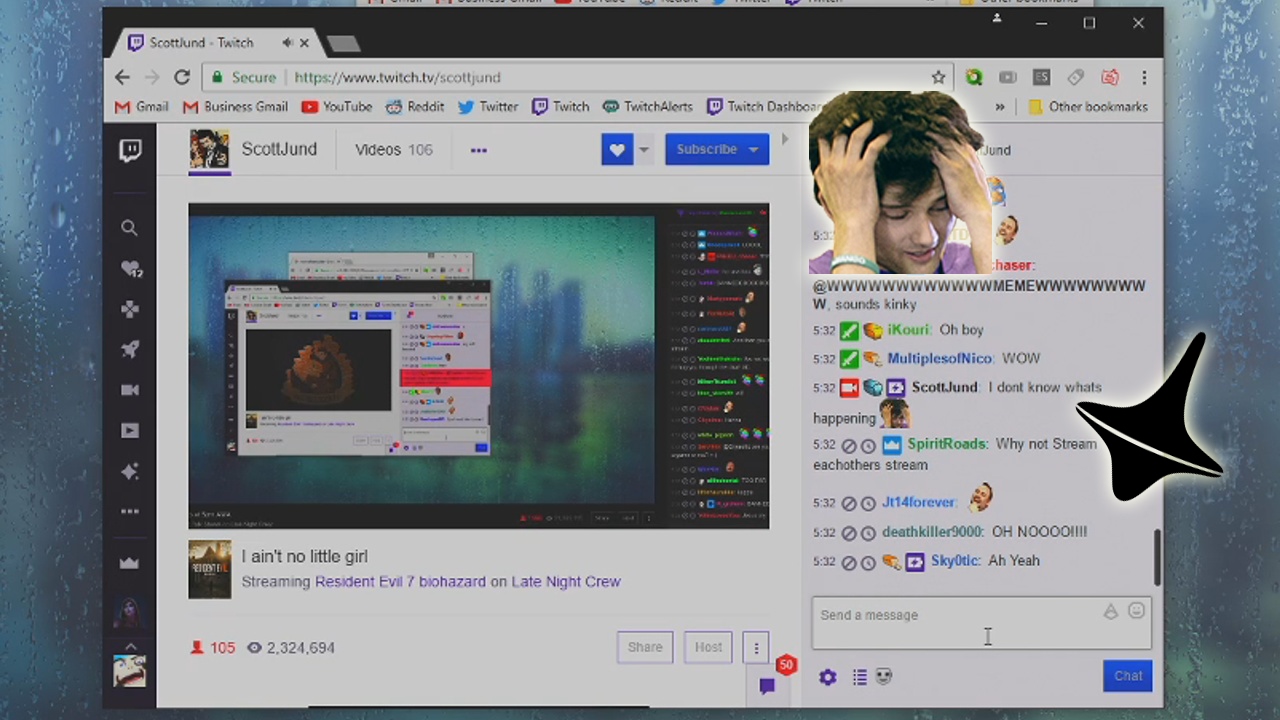Open the Chrome three-dot menu

[1144, 77]
